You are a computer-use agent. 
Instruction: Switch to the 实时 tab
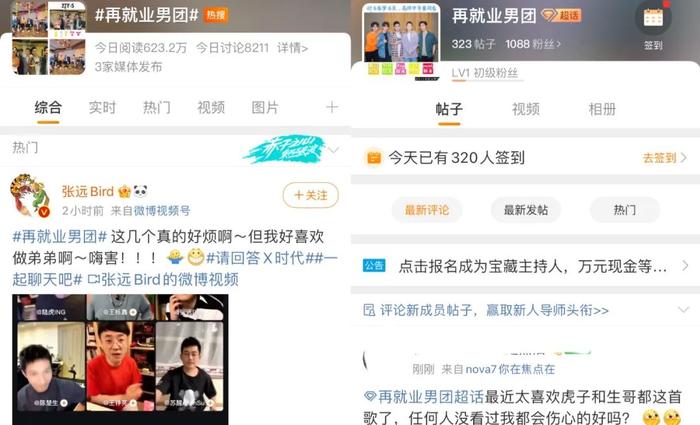[102, 108]
